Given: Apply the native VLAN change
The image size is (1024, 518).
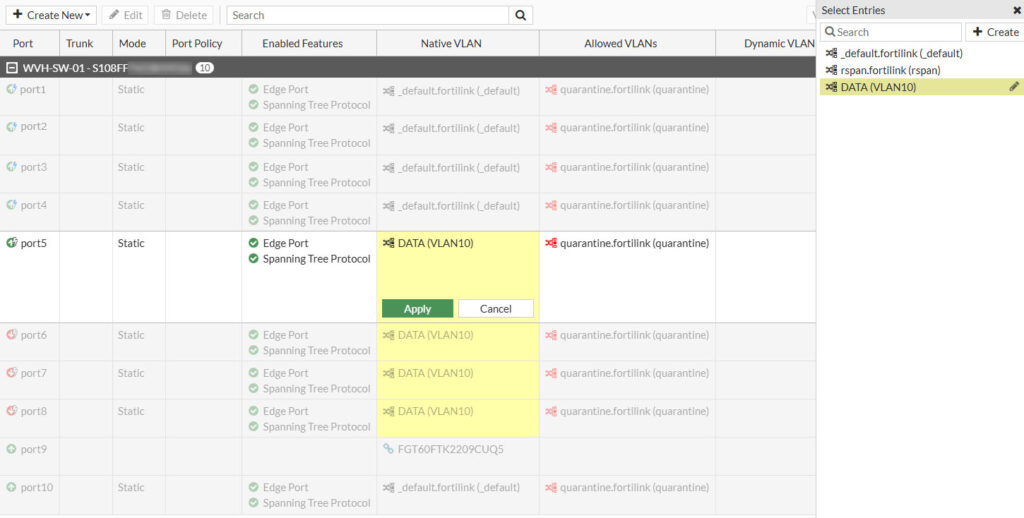Looking at the screenshot, I should 417,309.
